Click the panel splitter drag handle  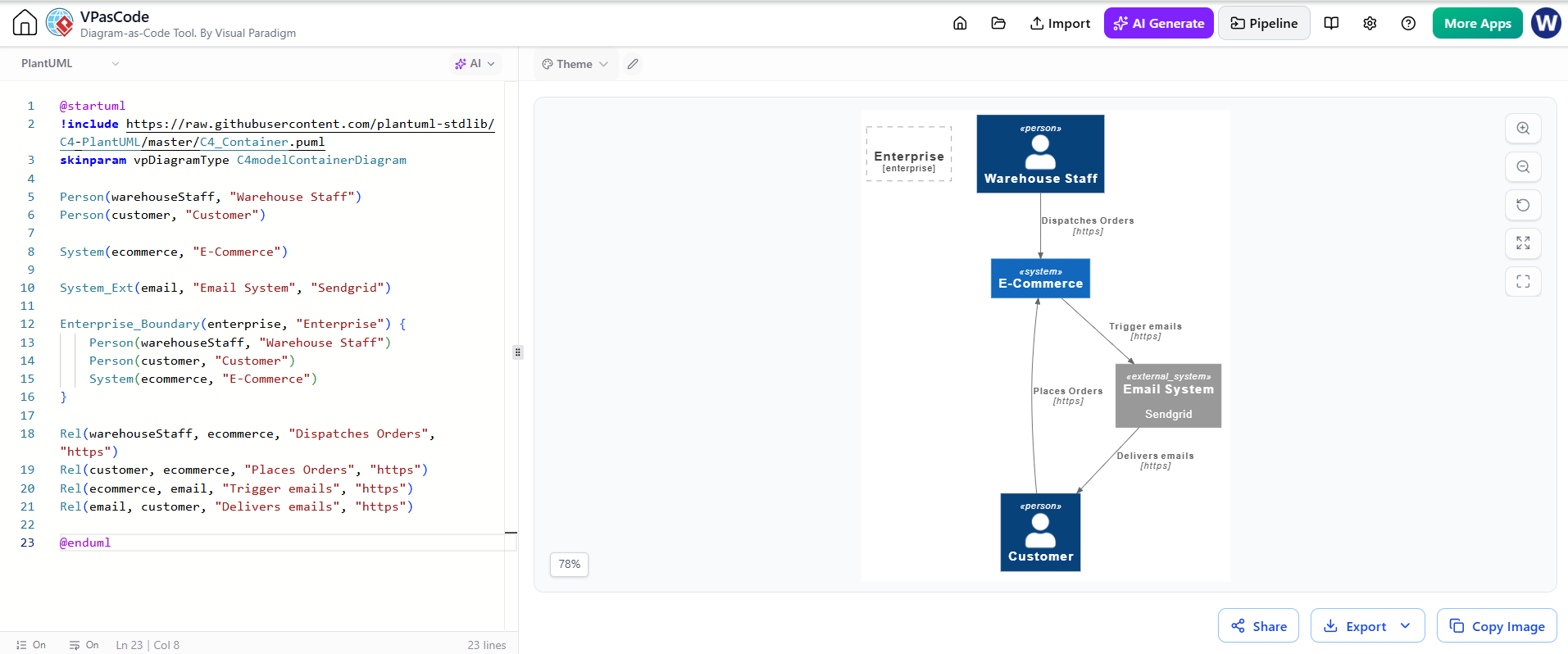(x=518, y=352)
